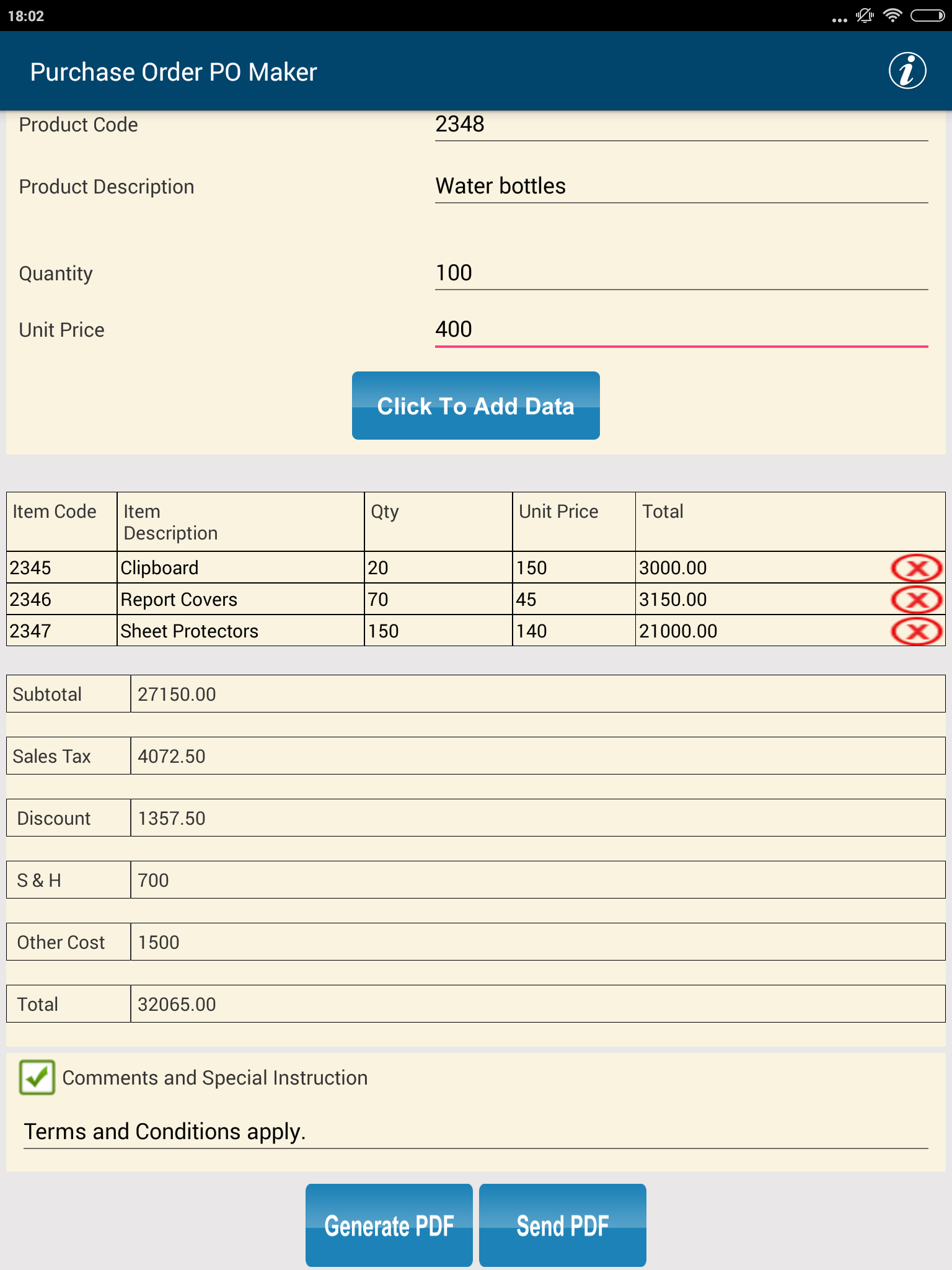Select item code 2346 cell

point(62,599)
